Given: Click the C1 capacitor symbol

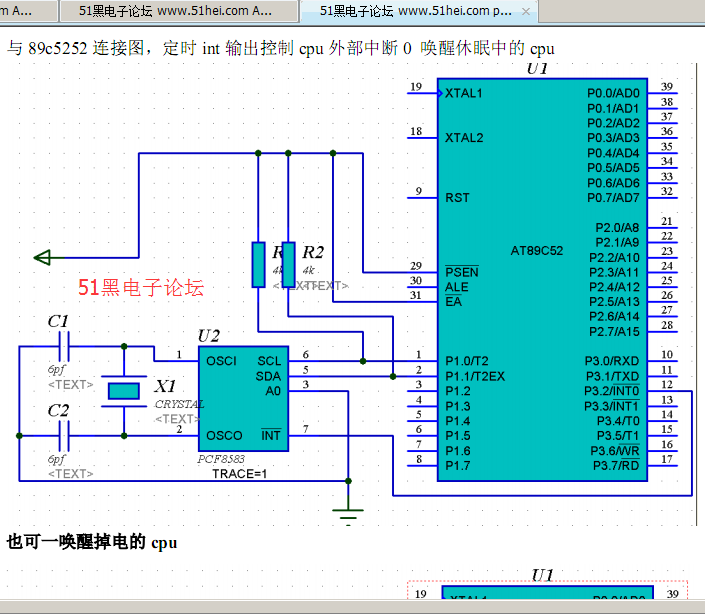Looking at the screenshot, I should (x=64, y=347).
